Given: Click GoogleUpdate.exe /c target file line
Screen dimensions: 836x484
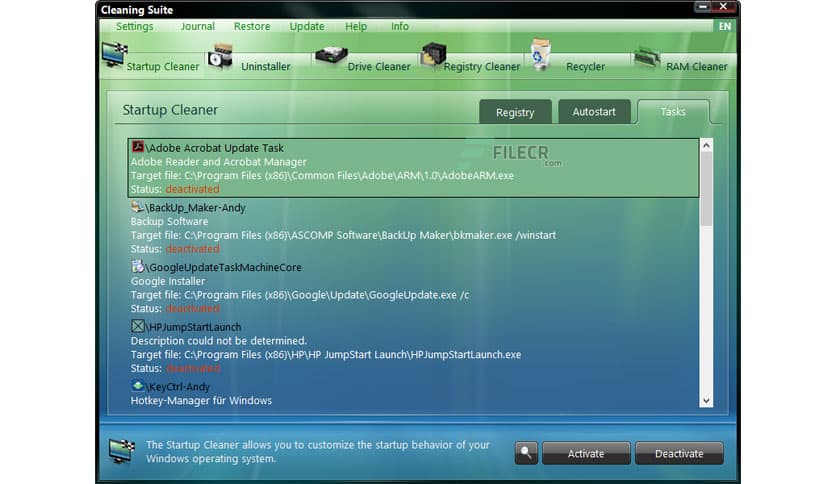Looking at the screenshot, I should tap(300, 295).
